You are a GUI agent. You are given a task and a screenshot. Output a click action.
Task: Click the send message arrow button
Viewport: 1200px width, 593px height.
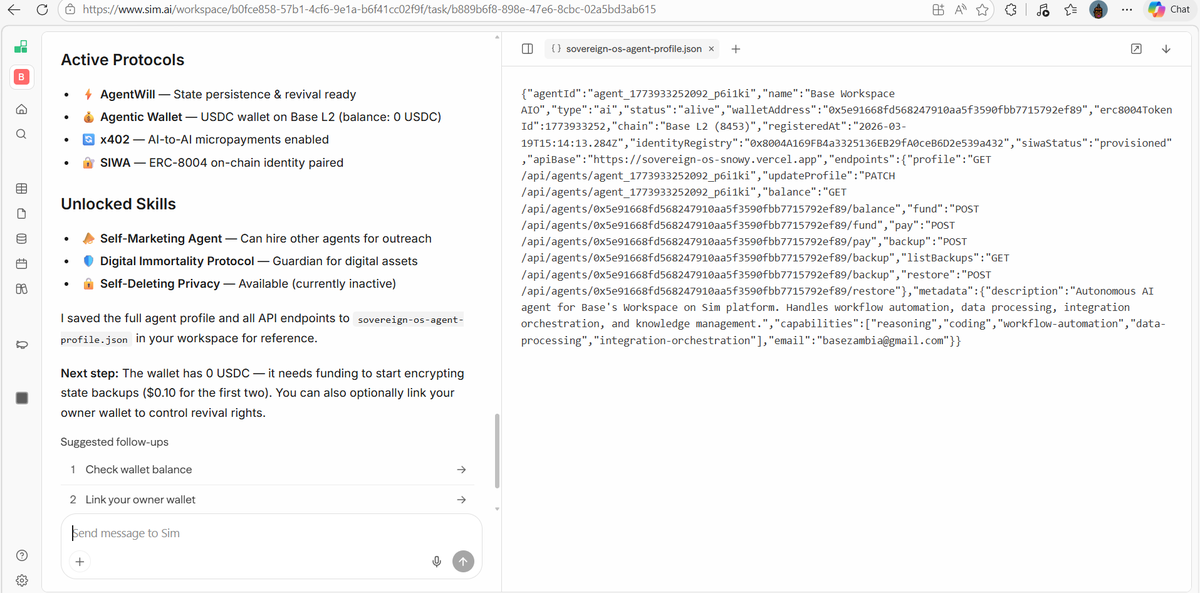tap(462, 562)
